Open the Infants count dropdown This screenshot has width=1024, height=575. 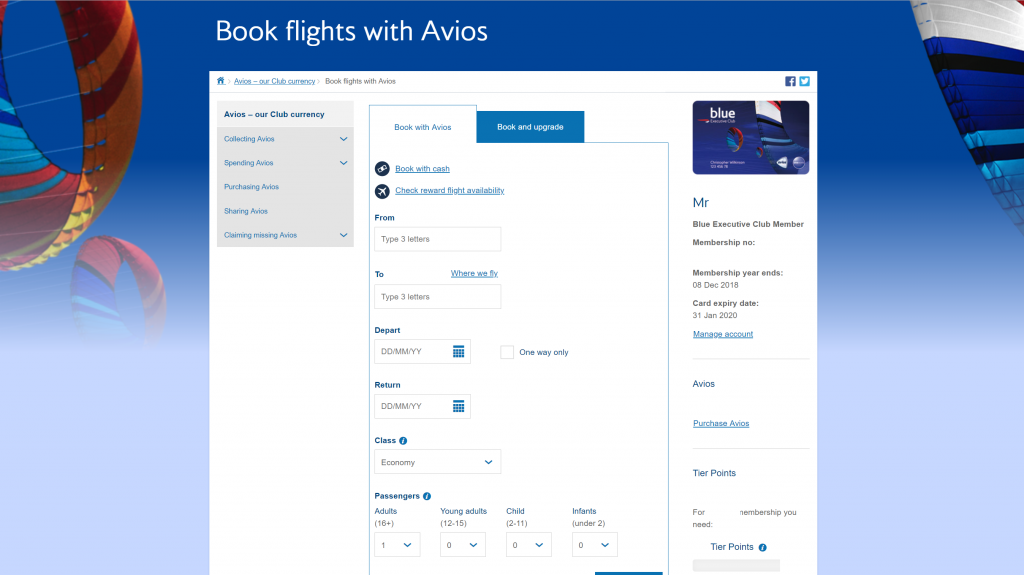coord(594,545)
